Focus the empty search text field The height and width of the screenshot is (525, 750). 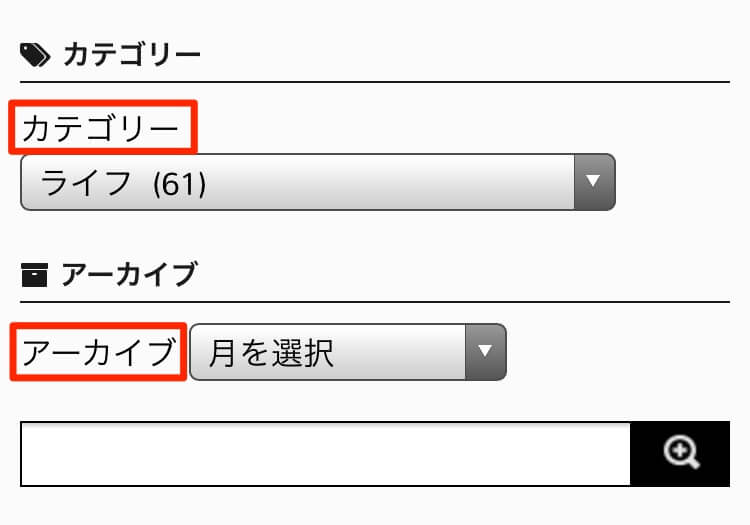[326, 454]
